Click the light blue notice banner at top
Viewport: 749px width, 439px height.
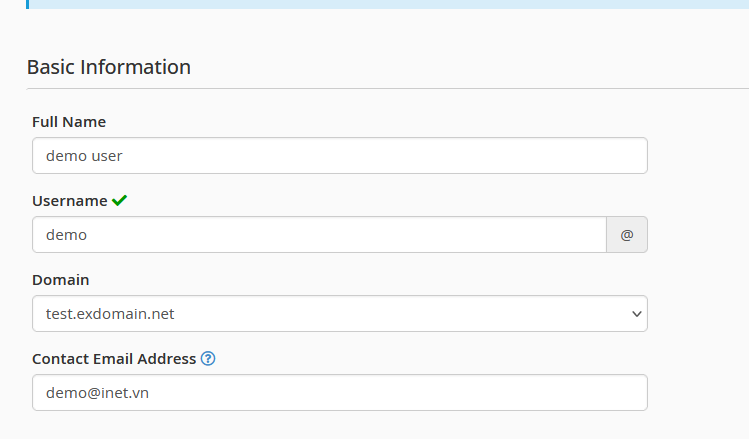click(388, 4)
